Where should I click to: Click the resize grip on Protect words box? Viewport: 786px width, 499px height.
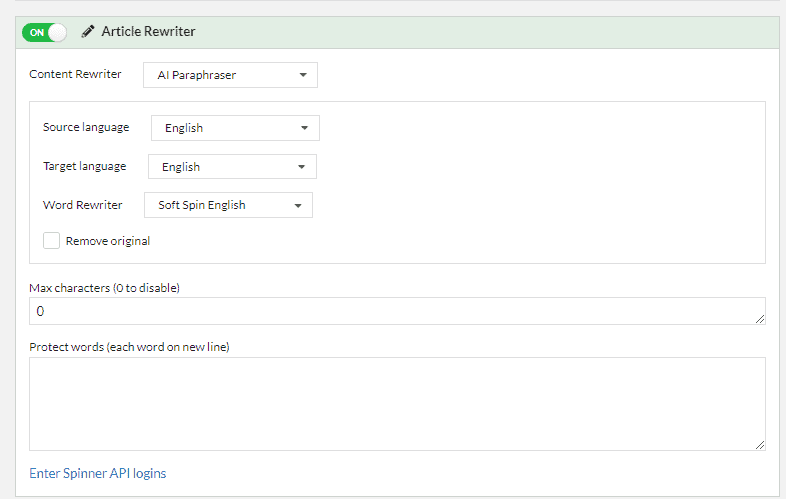point(760,445)
